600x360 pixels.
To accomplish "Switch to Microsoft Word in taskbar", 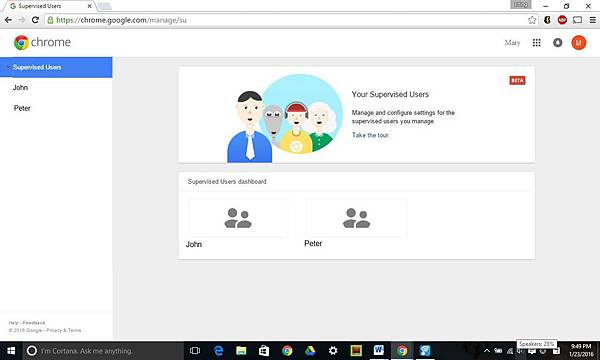I will [379, 351].
